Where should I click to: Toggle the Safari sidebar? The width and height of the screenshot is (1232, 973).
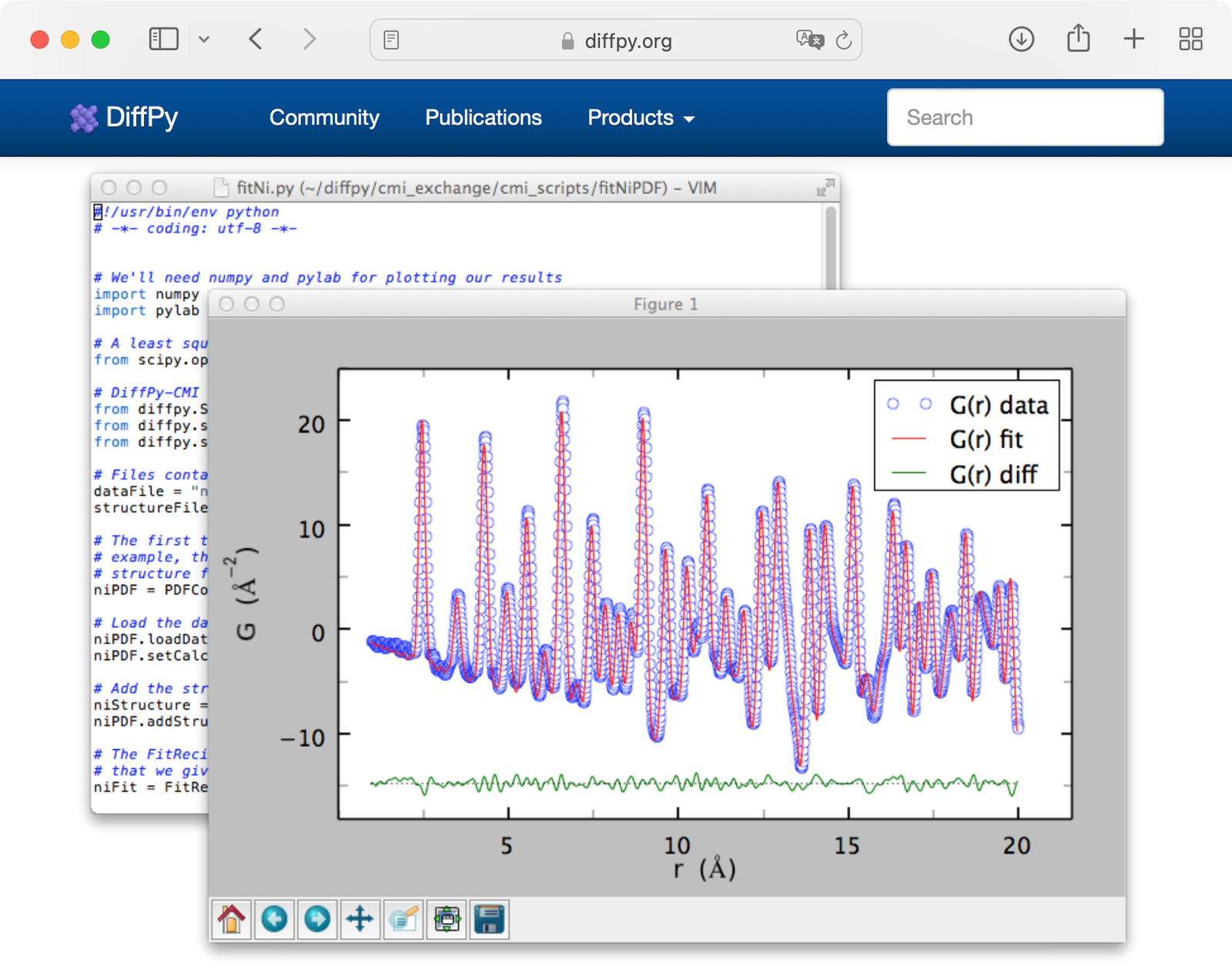tap(163, 39)
